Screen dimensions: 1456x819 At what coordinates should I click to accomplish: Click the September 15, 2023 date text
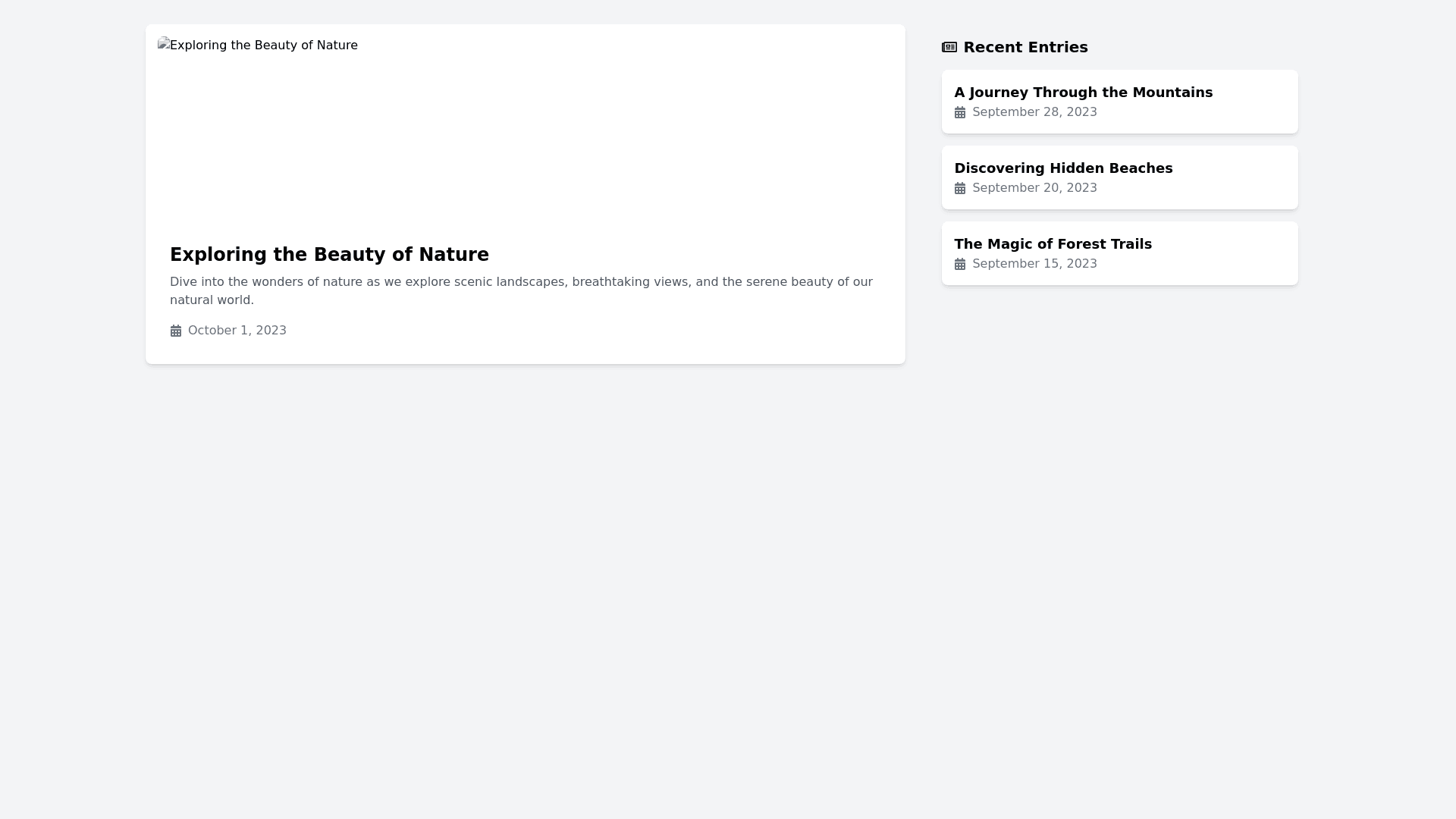(x=1034, y=264)
